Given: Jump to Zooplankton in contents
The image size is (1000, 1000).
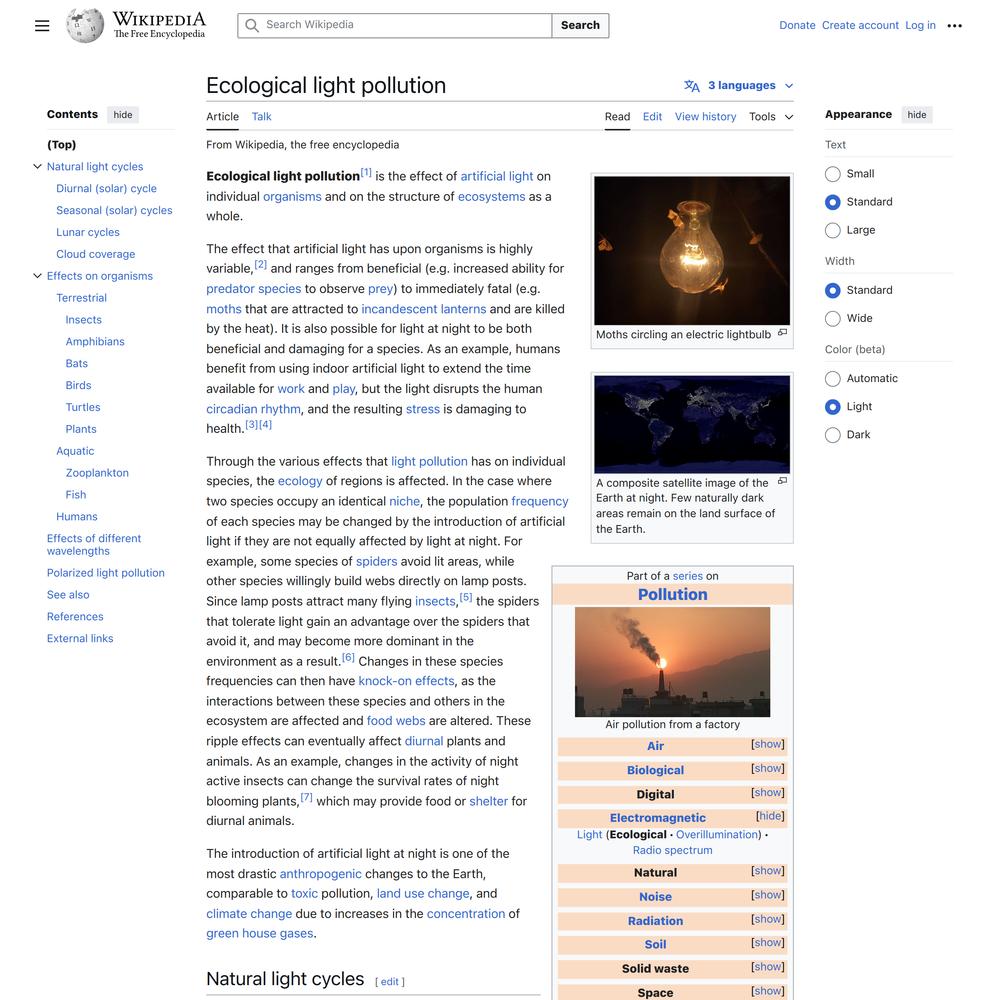Looking at the screenshot, I should tap(97, 473).
